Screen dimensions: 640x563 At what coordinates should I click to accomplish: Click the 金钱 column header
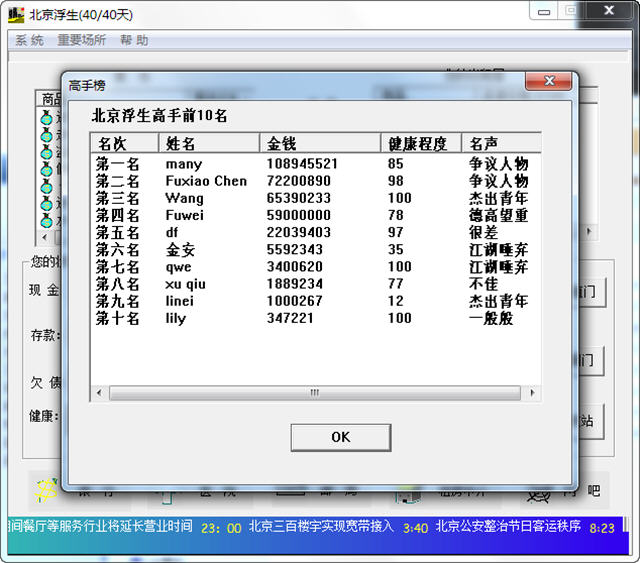tap(320, 143)
